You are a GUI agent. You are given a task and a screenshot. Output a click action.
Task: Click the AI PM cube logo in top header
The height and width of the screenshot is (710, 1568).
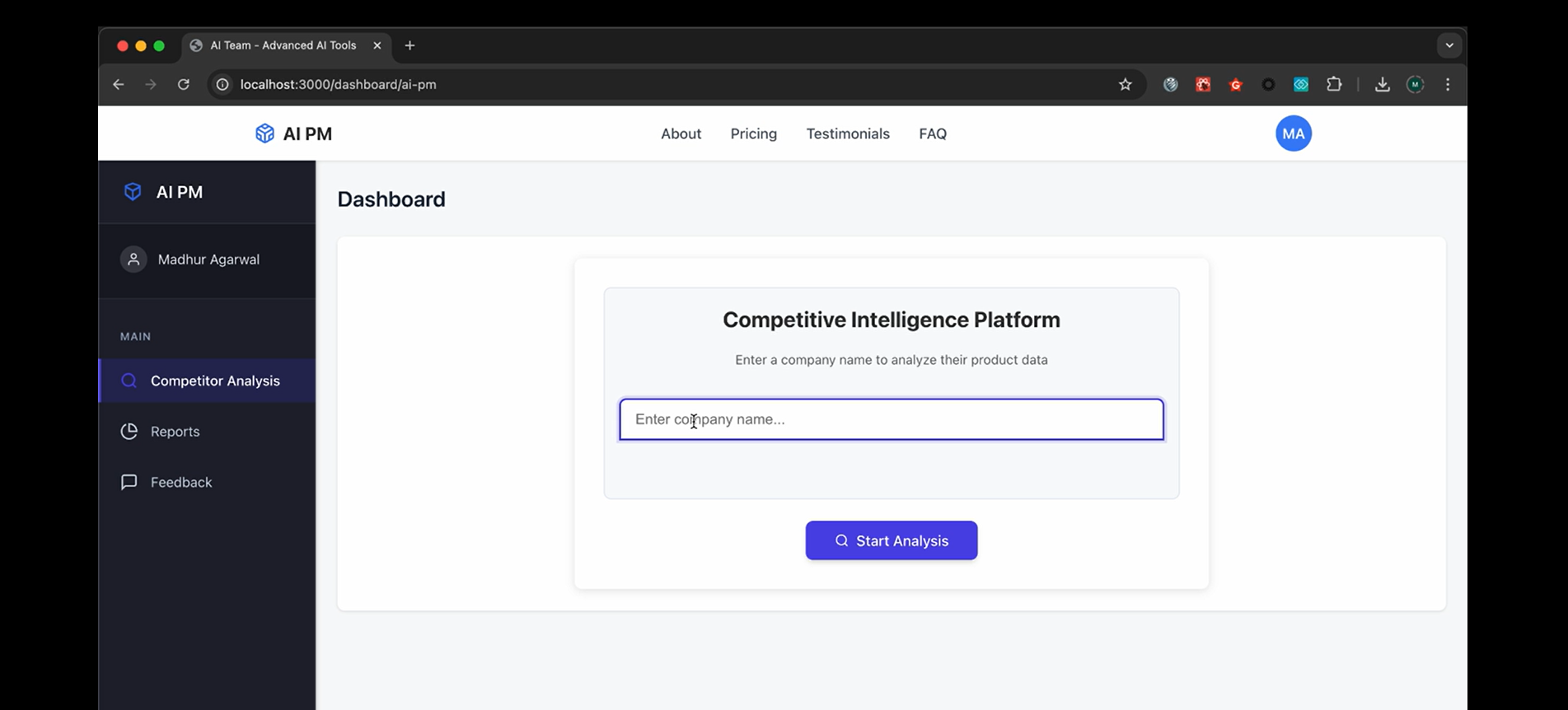pos(264,133)
